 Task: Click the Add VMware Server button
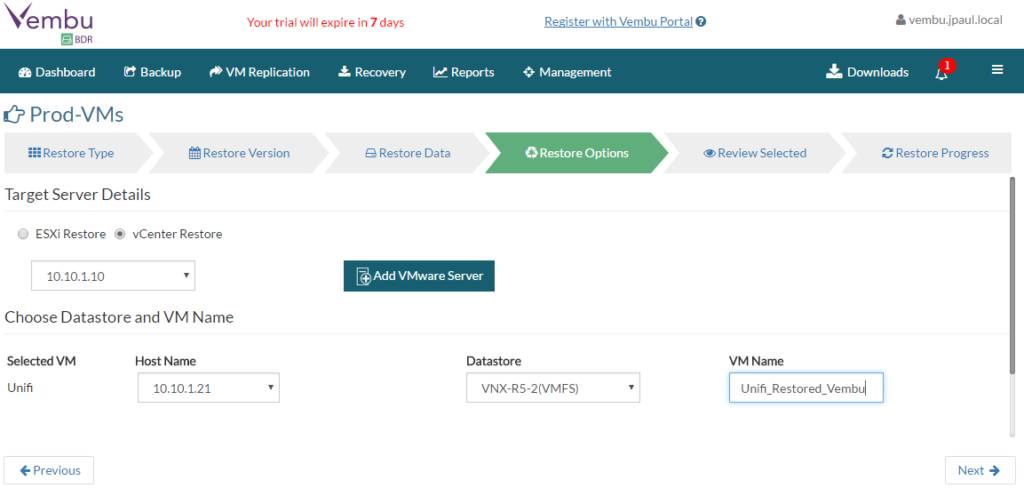(x=419, y=276)
